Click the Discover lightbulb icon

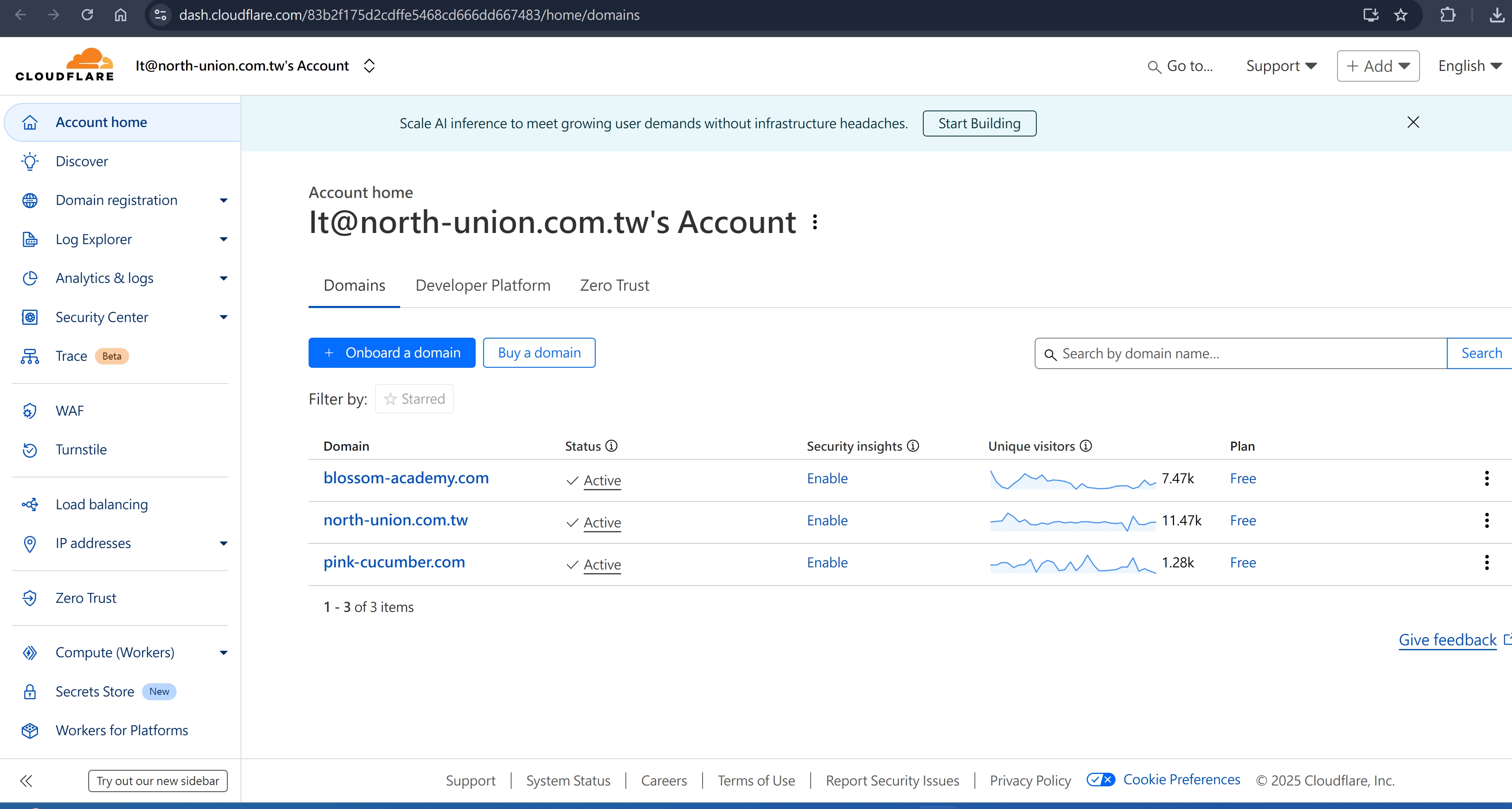(x=30, y=161)
